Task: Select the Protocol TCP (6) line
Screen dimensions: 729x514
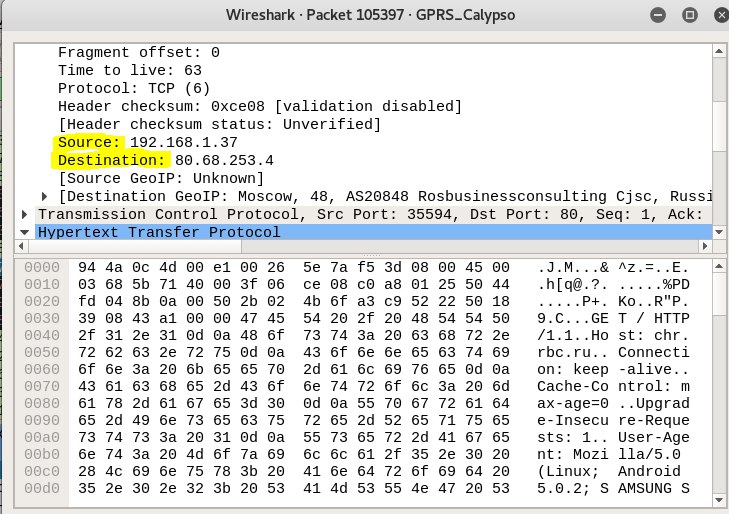Action: click(134, 88)
